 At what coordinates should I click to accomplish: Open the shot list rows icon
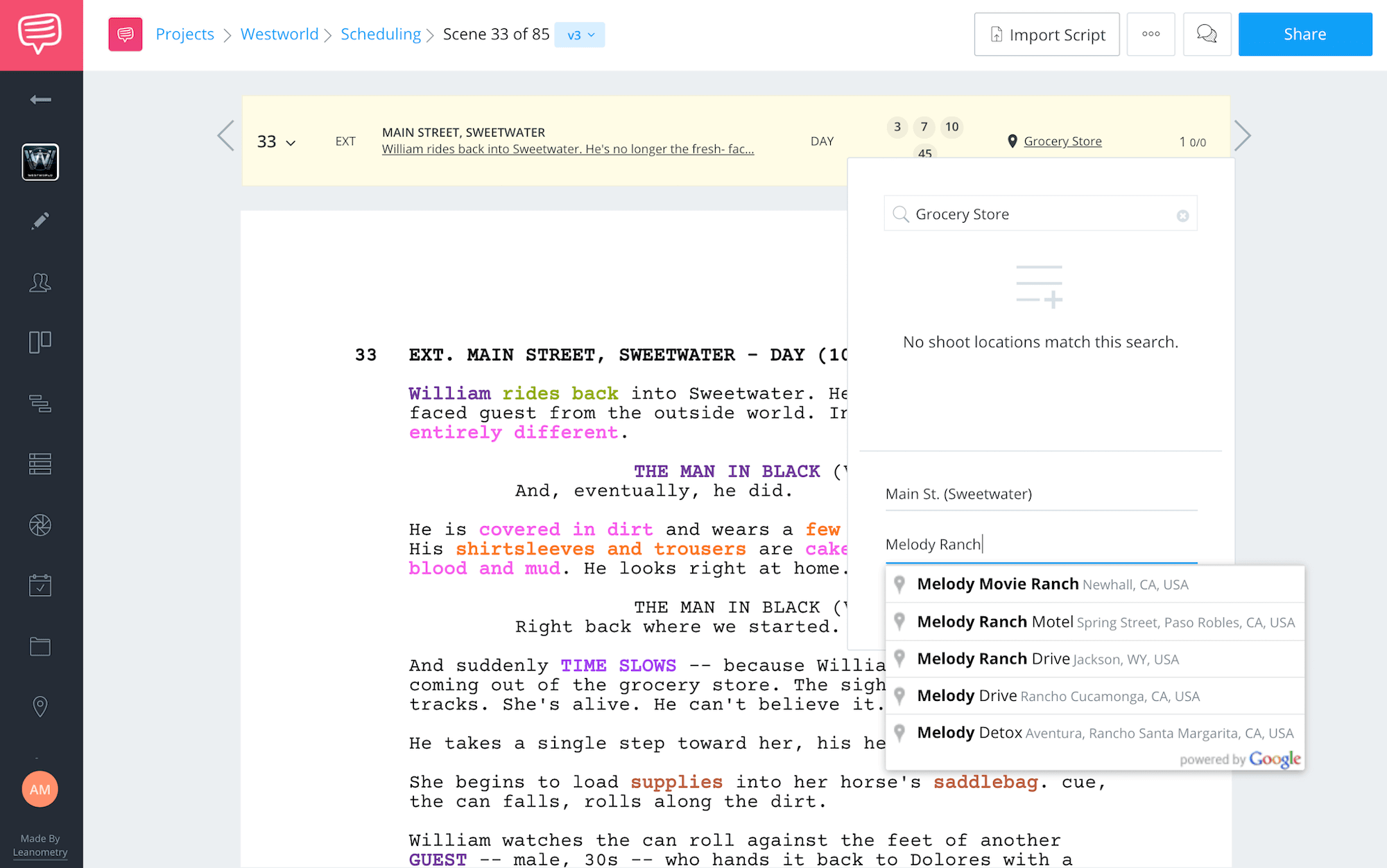point(40,464)
